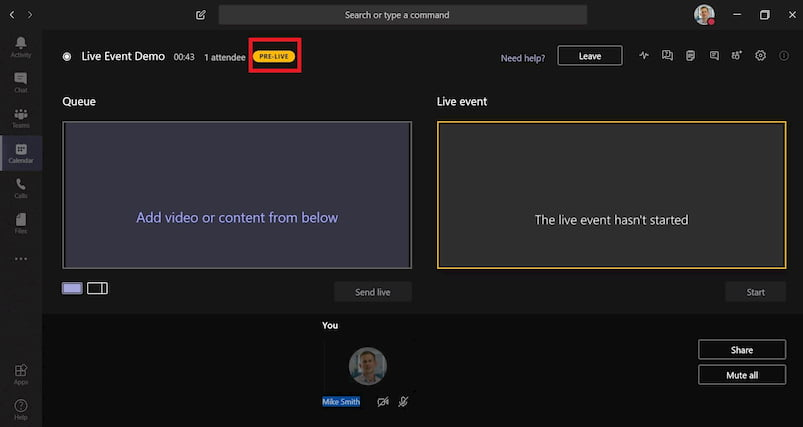
Task: Select content plus video layout
Action: [x=97, y=288]
